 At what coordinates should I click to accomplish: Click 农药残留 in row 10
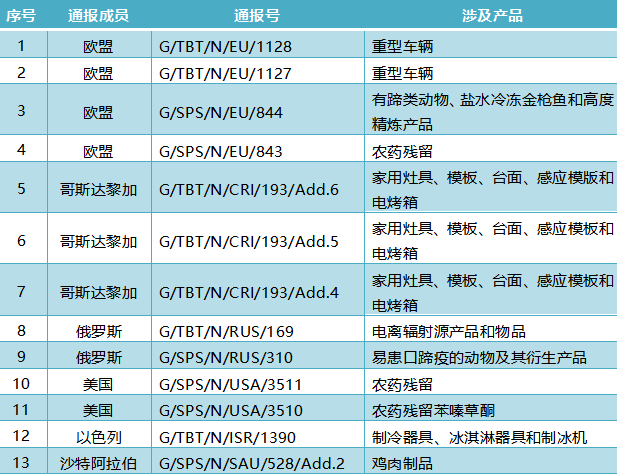(402, 384)
